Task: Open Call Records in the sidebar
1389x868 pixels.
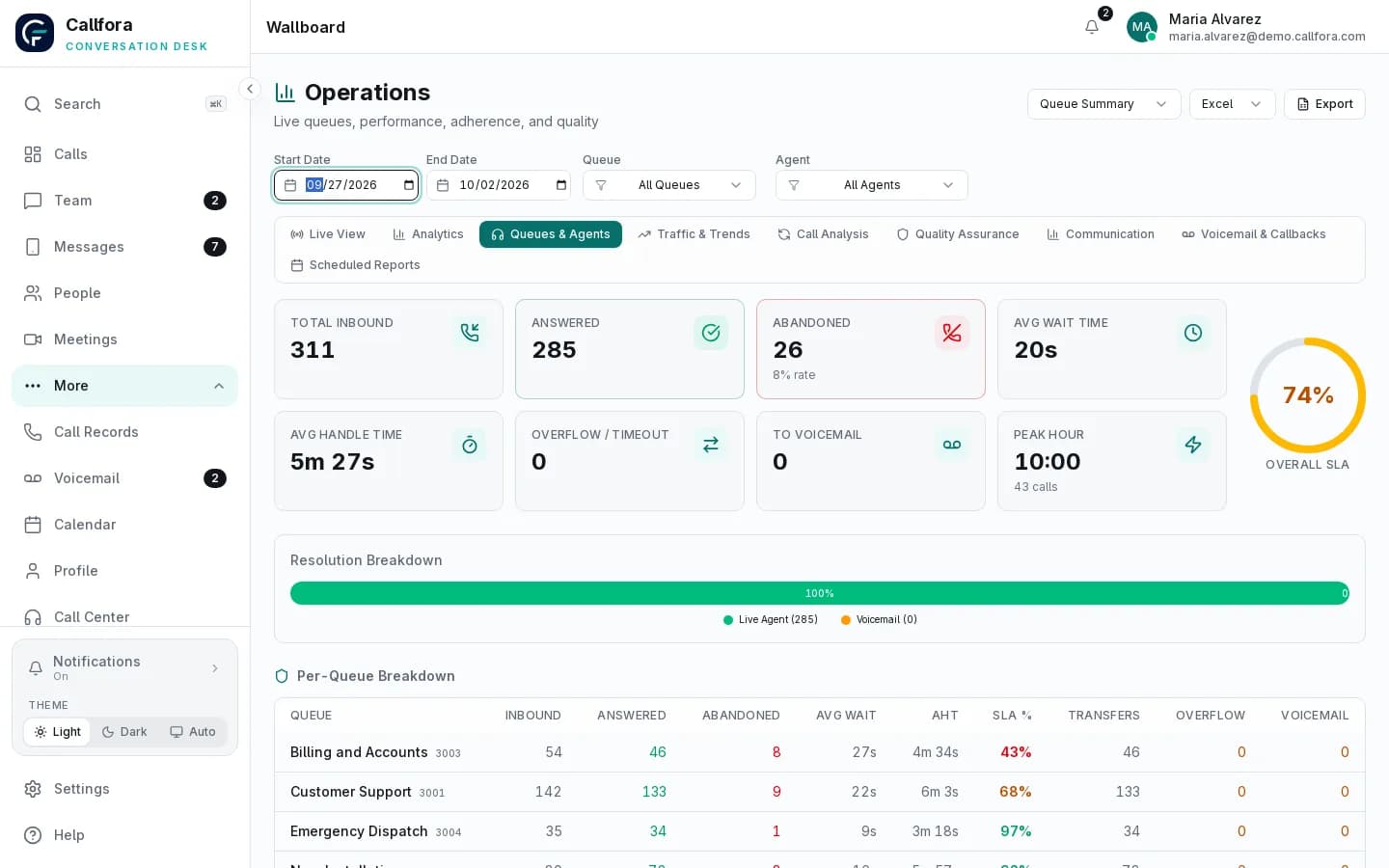Action: (x=124, y=432)
